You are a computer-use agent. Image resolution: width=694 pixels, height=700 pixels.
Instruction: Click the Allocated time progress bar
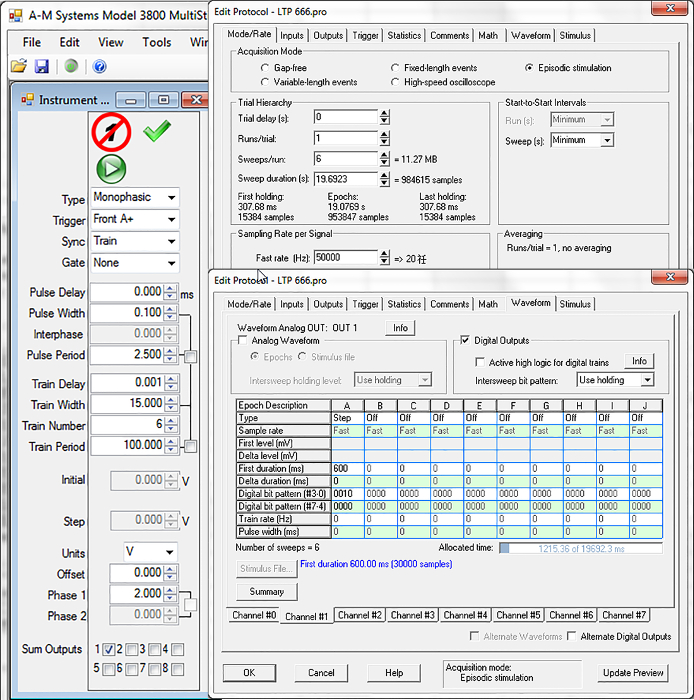[580, 548]
